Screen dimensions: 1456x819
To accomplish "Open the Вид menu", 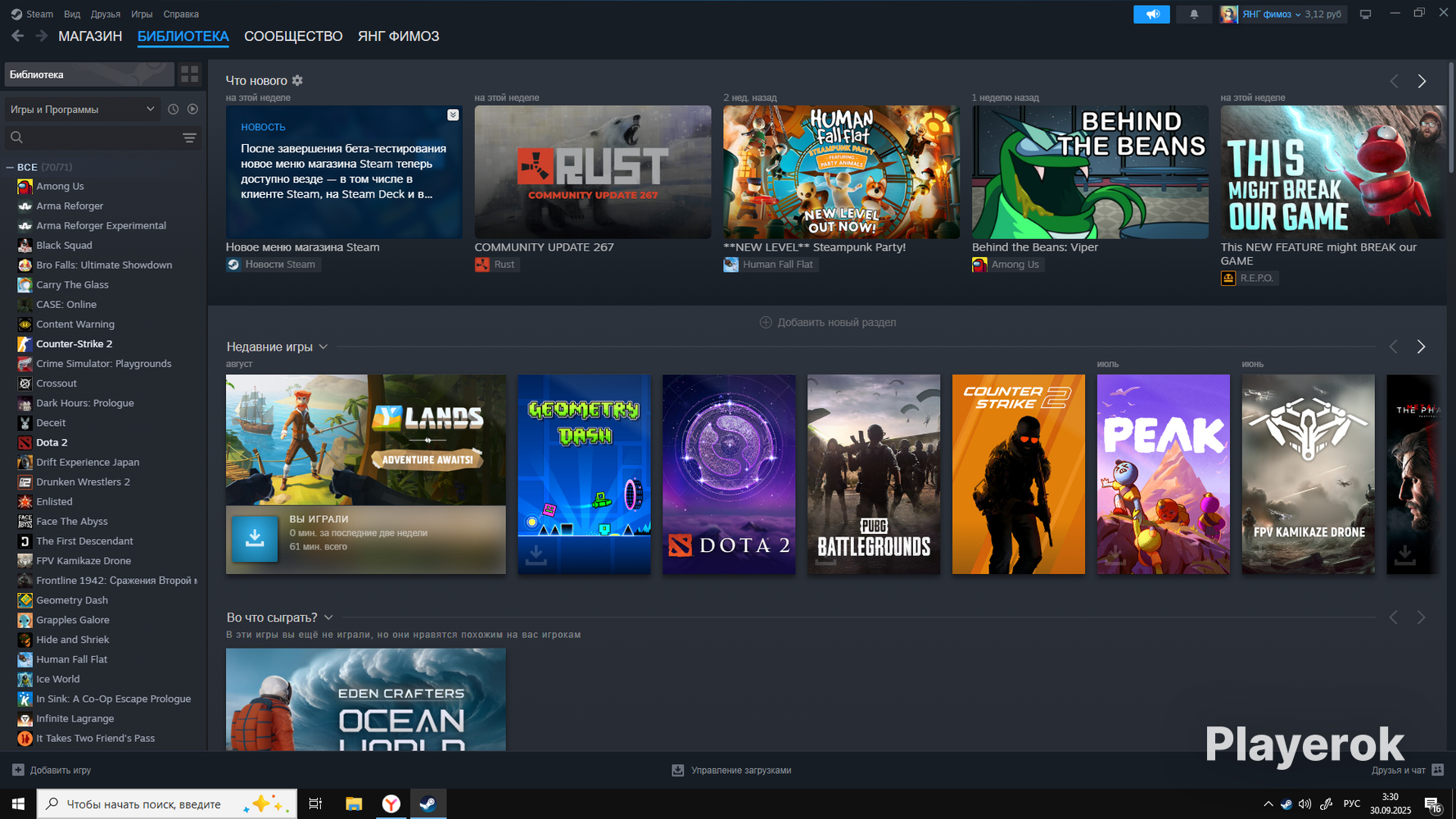I will tap(72, 14).
